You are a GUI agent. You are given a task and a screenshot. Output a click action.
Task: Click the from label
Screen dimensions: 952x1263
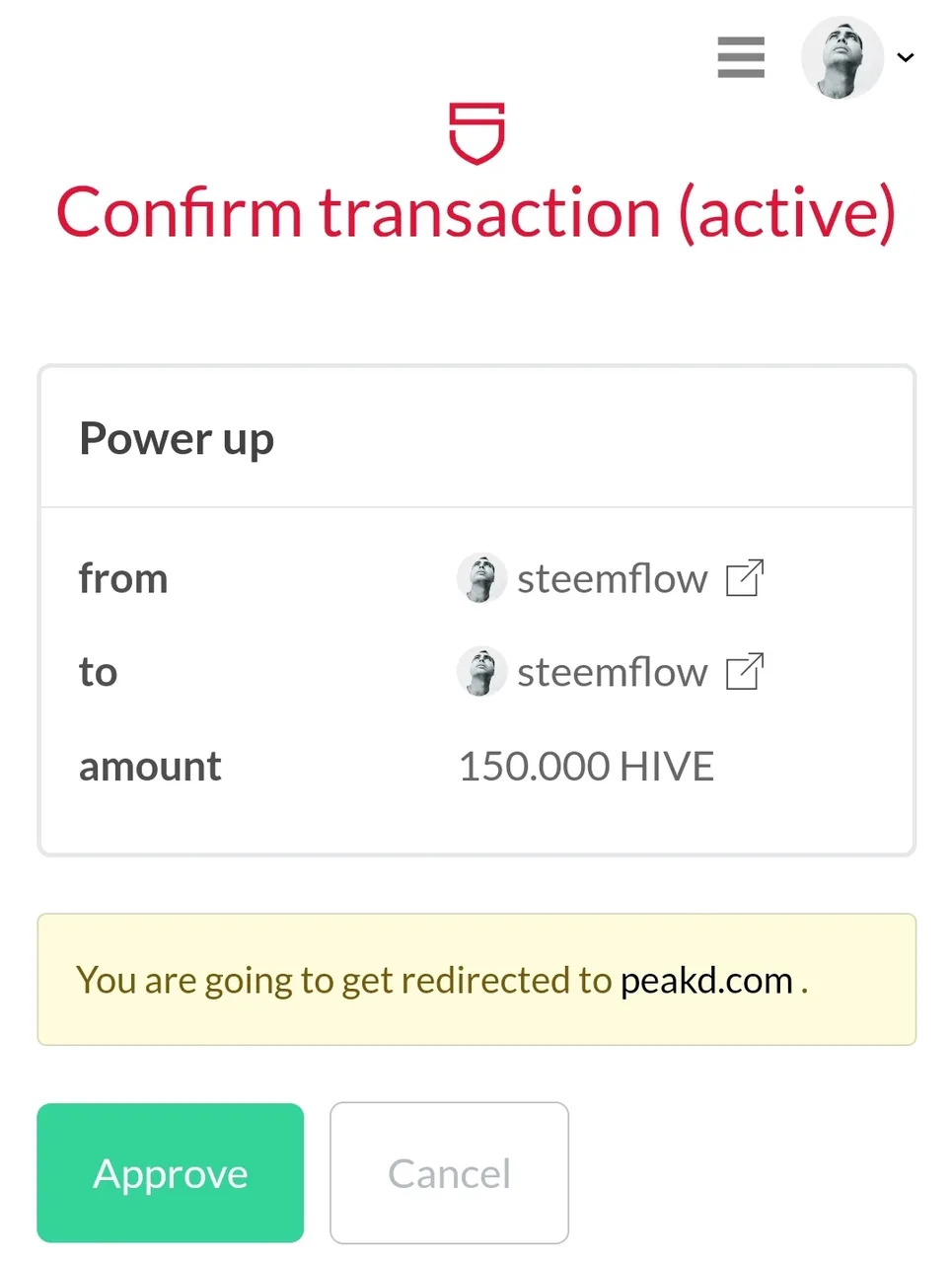[123, 578]
